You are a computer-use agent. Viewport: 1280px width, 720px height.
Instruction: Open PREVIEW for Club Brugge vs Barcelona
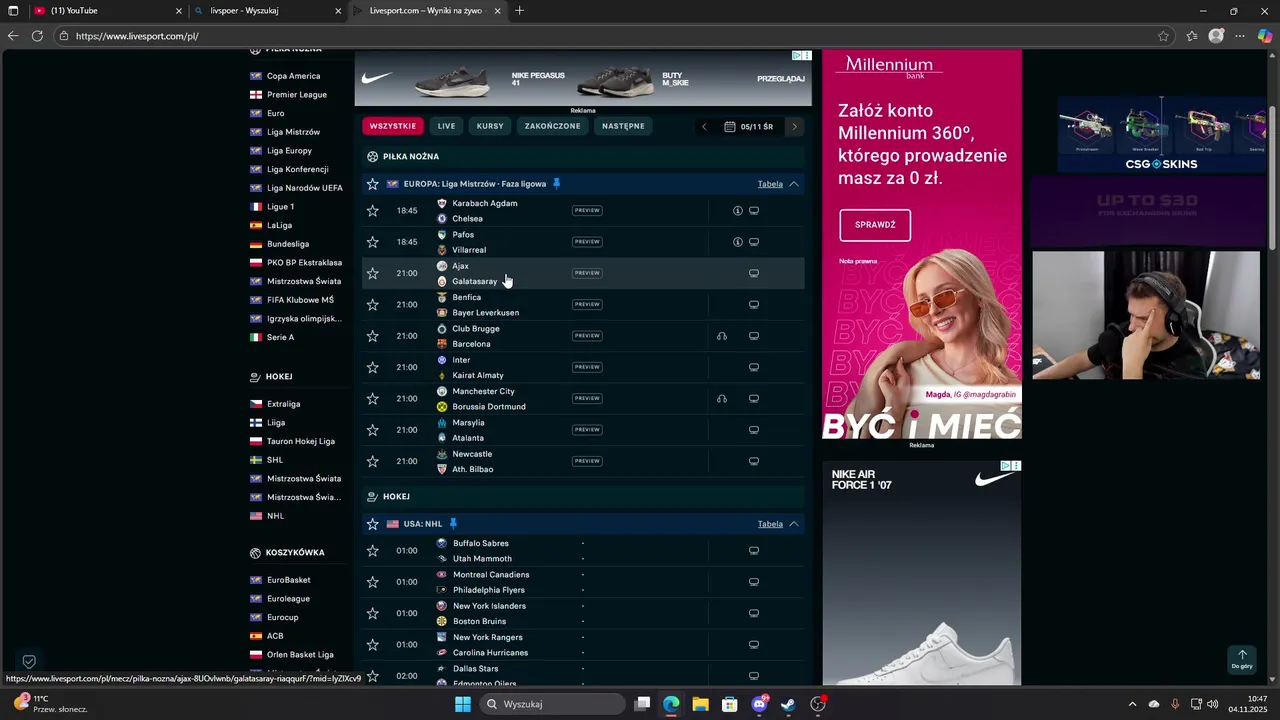coord(587,336)
